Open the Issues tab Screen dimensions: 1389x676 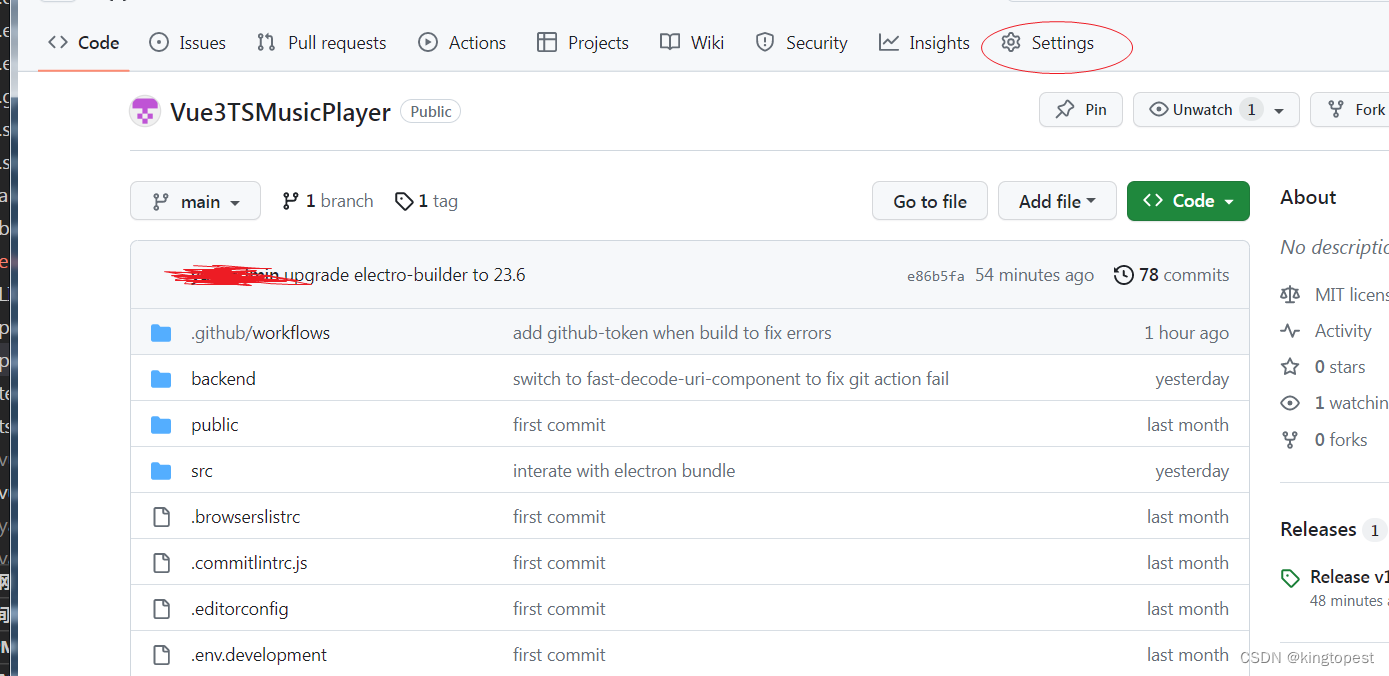pos(187,43)
